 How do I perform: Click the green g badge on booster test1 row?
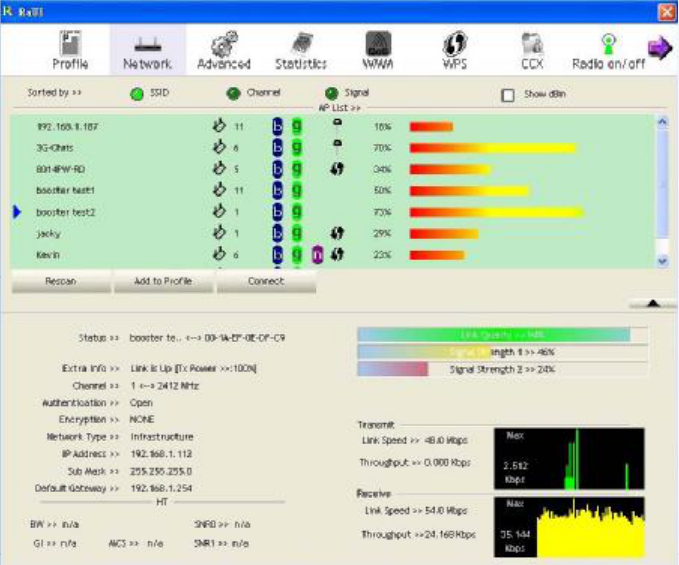coord(297,190)
